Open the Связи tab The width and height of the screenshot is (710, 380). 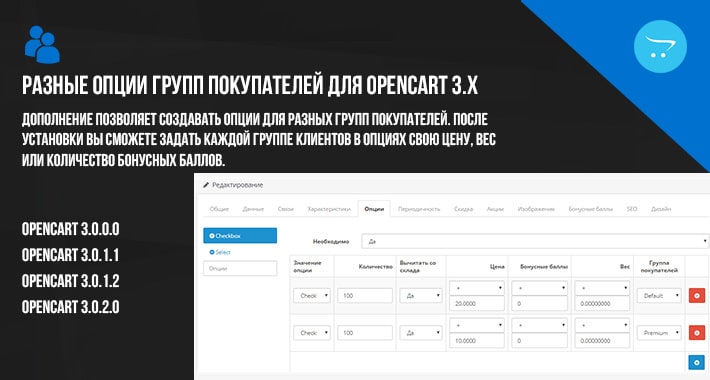(x=286, y=209)
